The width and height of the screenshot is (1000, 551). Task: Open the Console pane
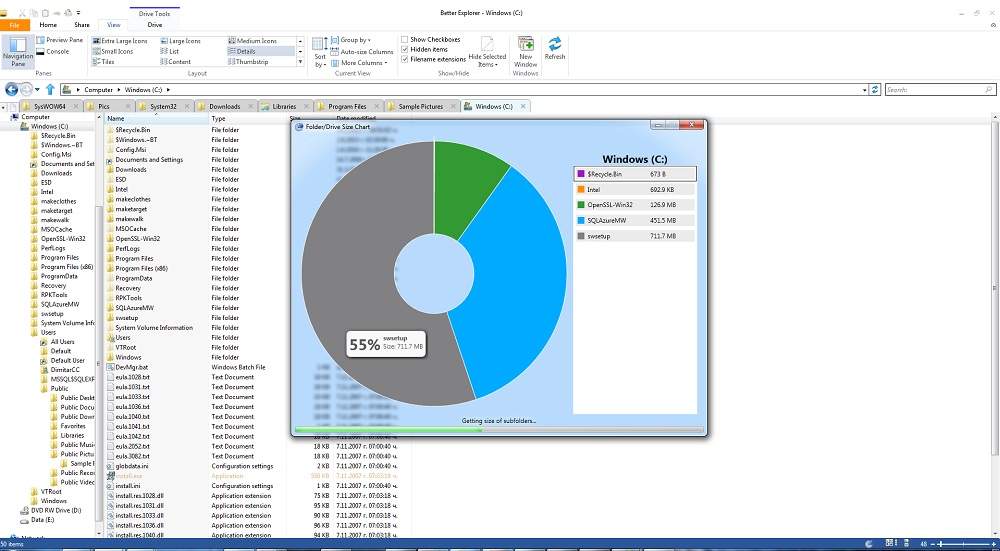(53, 52)
